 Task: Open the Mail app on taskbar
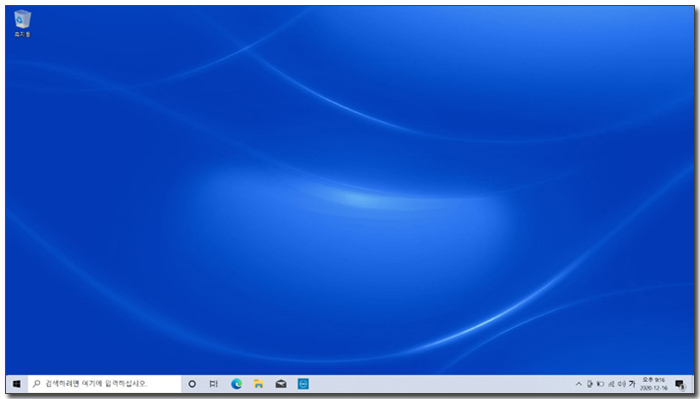281,384
